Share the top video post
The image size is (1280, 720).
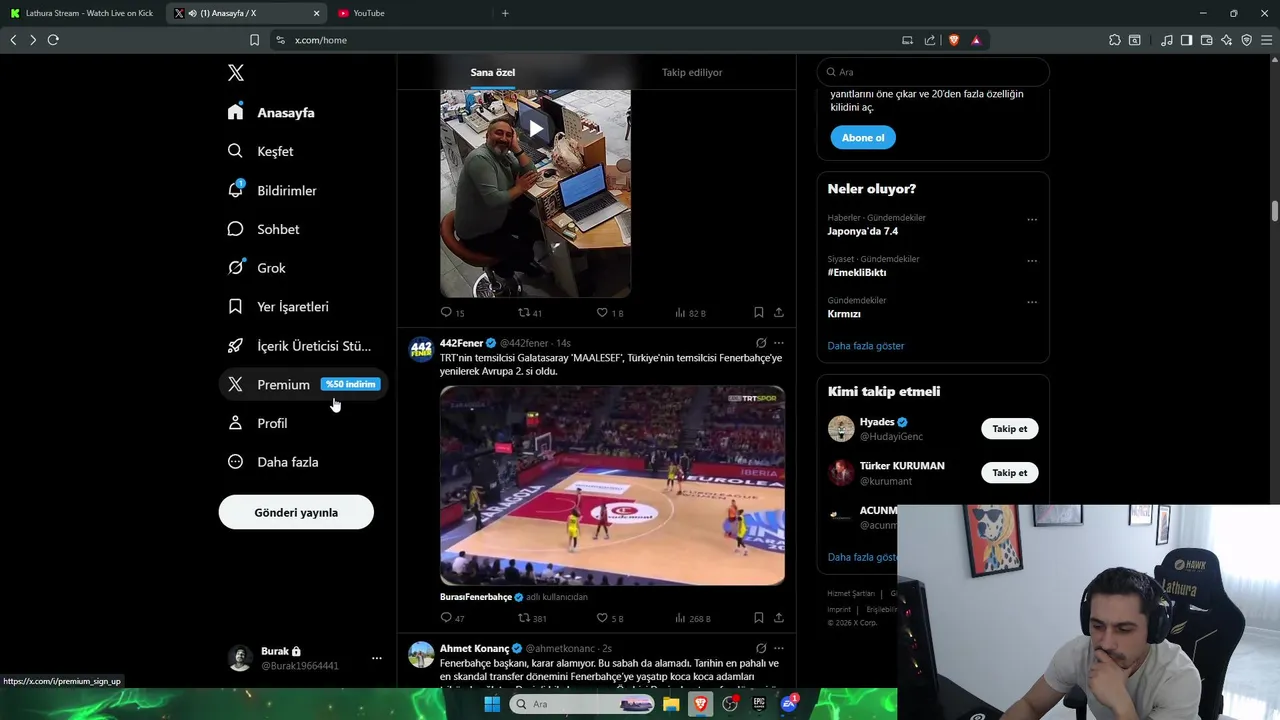(x=779, y=312)
